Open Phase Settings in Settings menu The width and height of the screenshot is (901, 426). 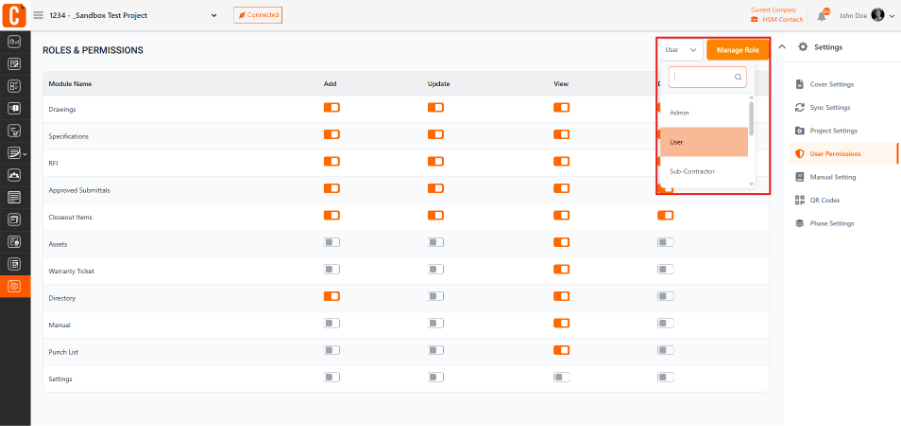pyautogui.click(x=831, y=223)
